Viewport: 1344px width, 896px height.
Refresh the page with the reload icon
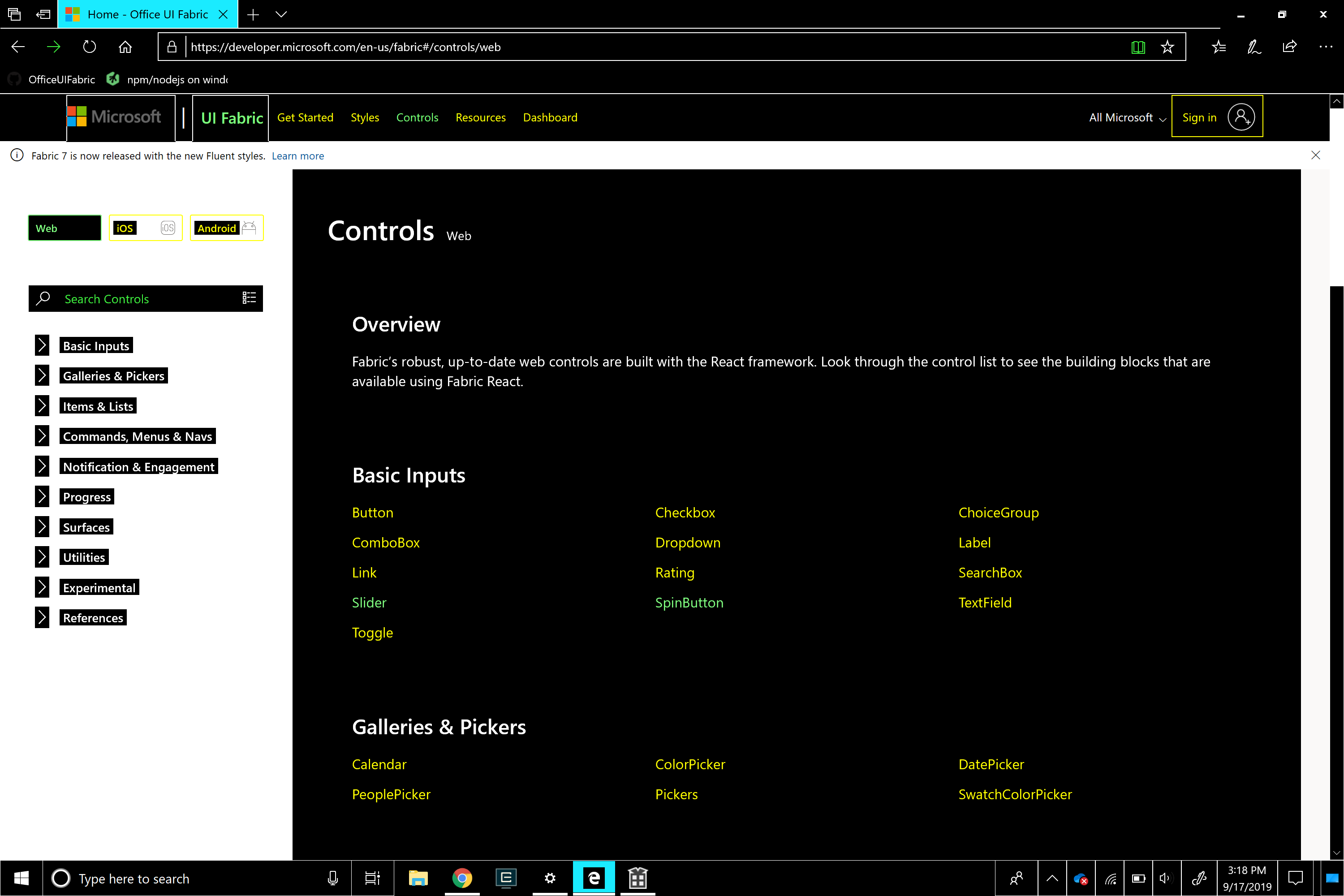(x=89, y=47)
